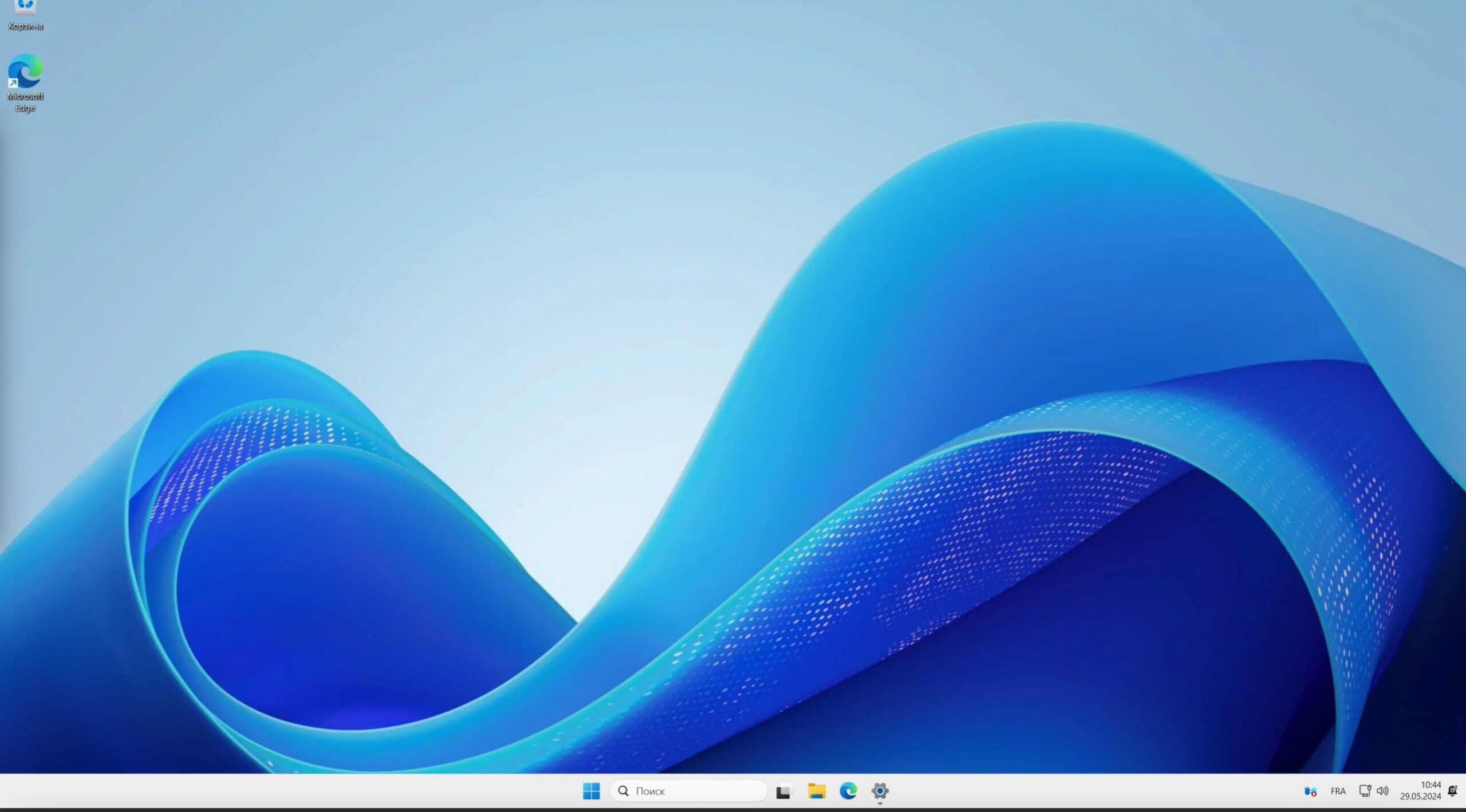Open Microsoft Edge from the taskbar
Screen dimensions: 1466x812
pos(848,791)
